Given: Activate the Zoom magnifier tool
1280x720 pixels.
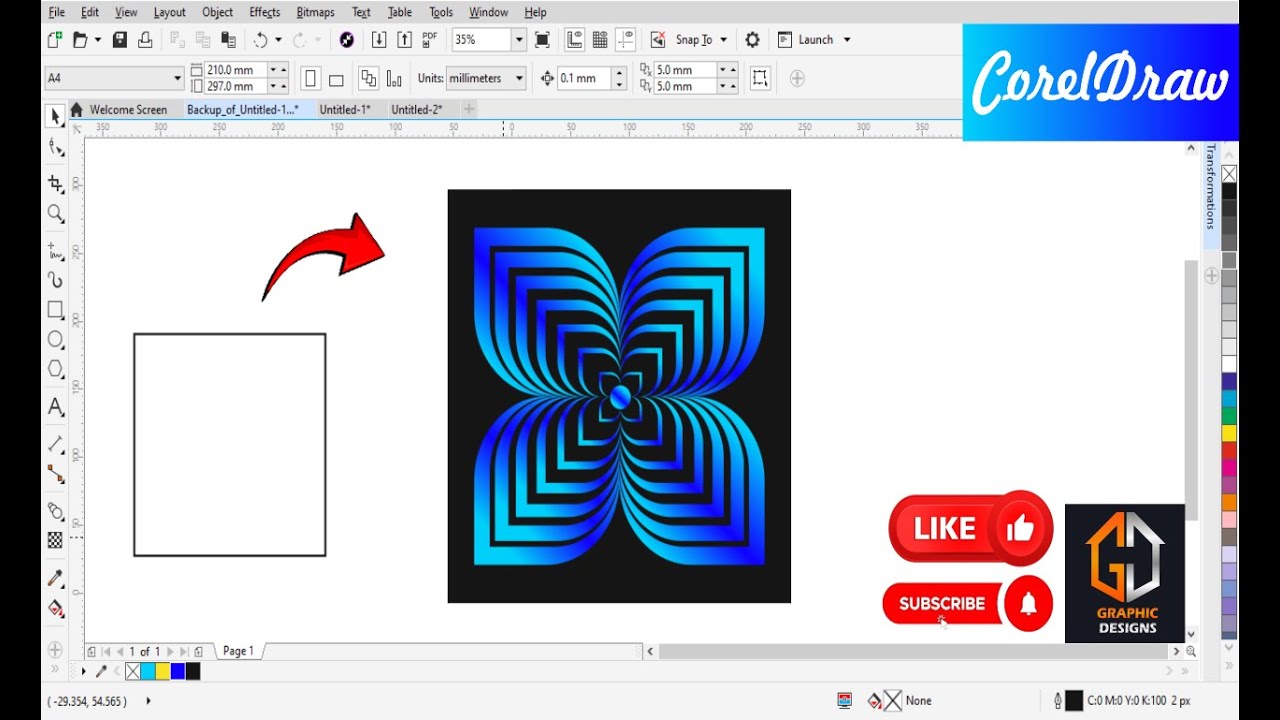Looking at the screenshot, I should pos(56,214).
